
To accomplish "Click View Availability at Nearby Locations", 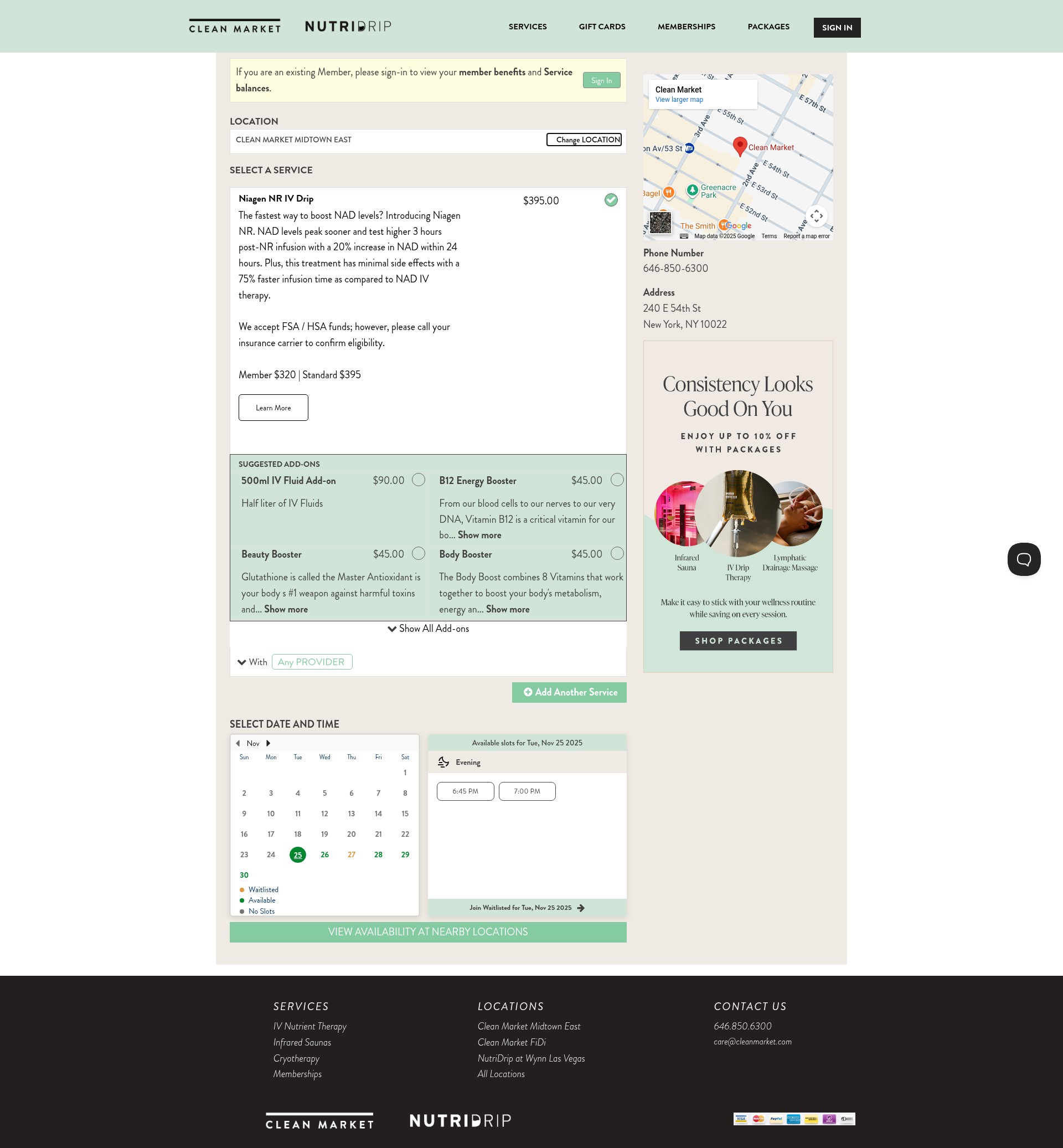I will 428,932.
